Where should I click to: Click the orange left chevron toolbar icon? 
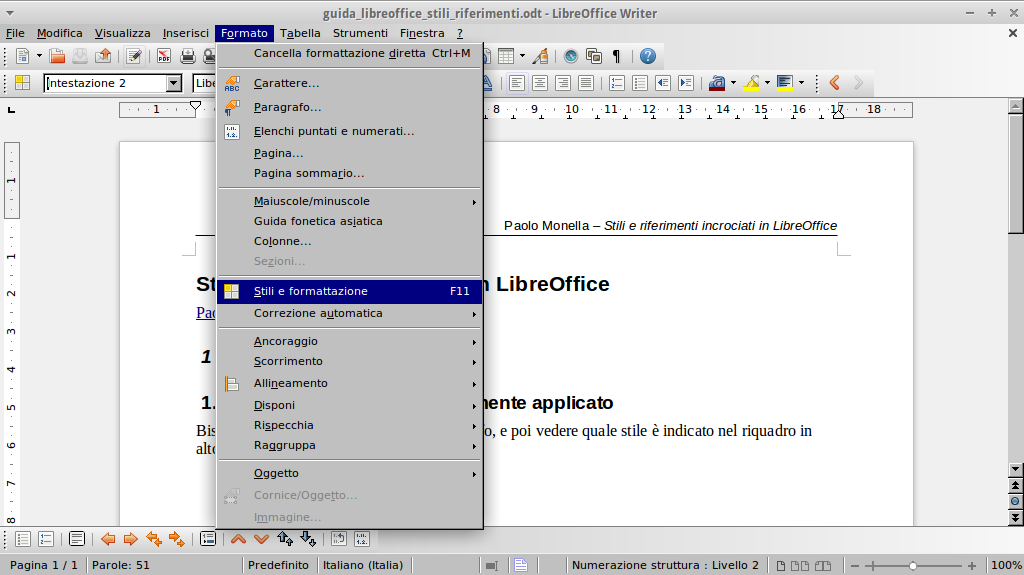(x=835, y=83)
